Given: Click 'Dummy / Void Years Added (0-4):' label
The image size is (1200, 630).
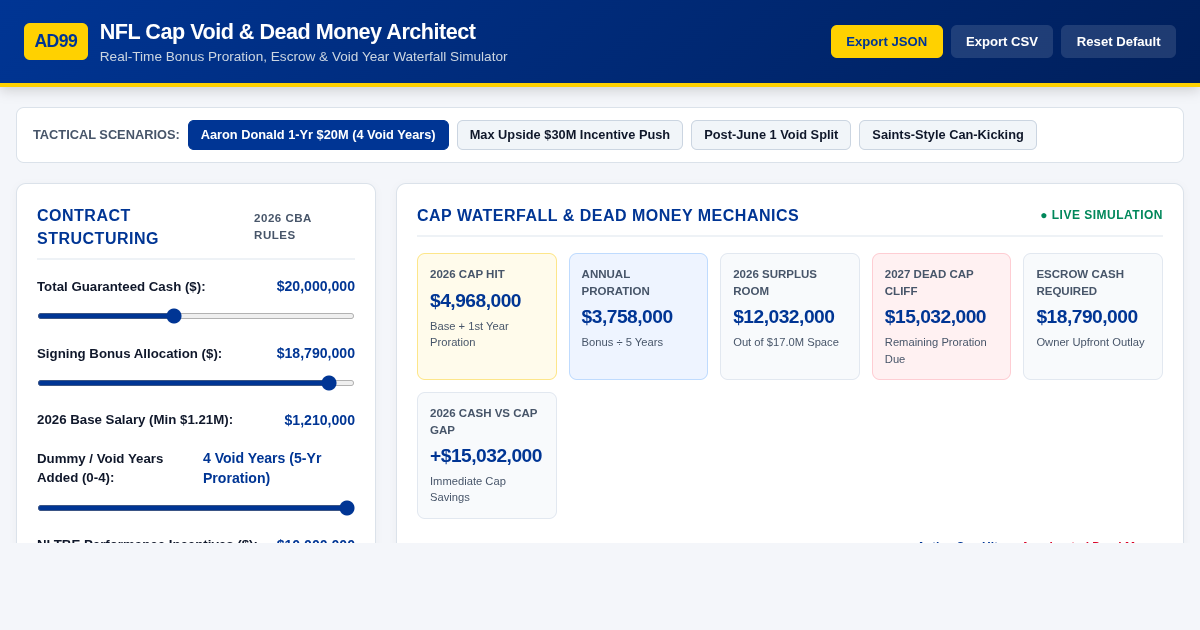Looking at the screenshot, I should click(x=100, y=468).
